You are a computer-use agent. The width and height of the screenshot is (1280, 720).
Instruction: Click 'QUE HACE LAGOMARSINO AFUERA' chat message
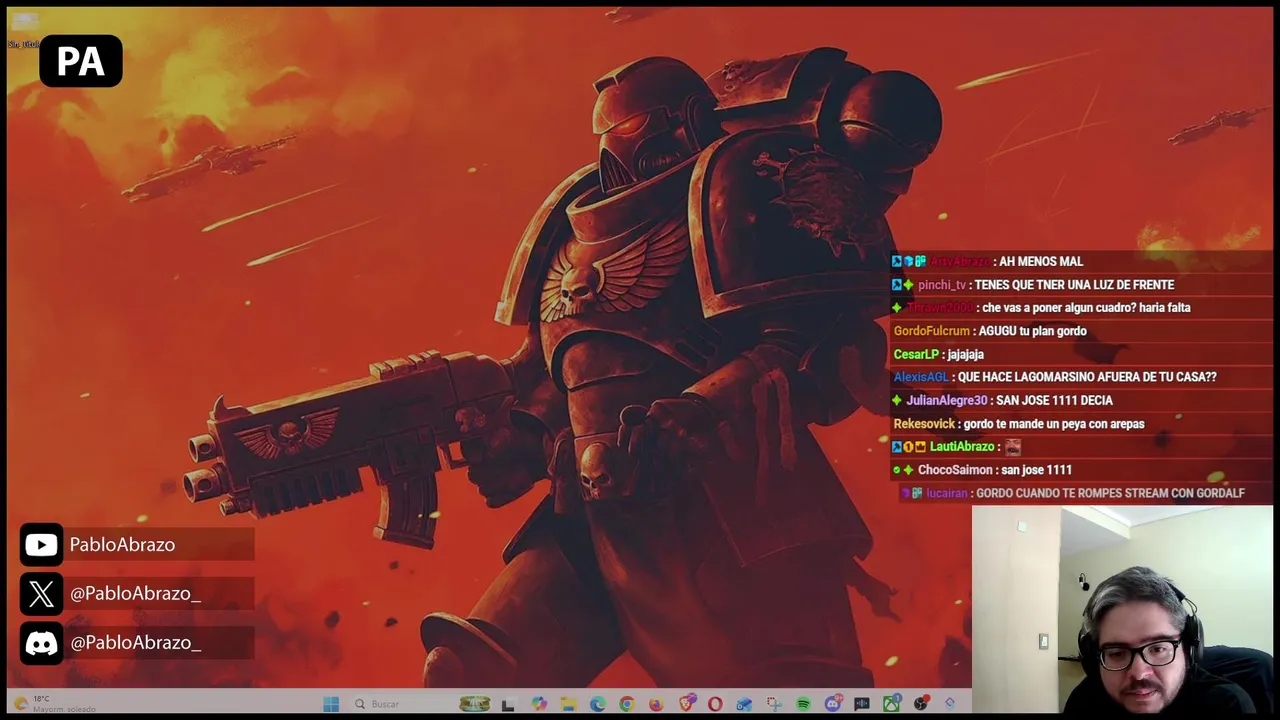coord(1086,377)
